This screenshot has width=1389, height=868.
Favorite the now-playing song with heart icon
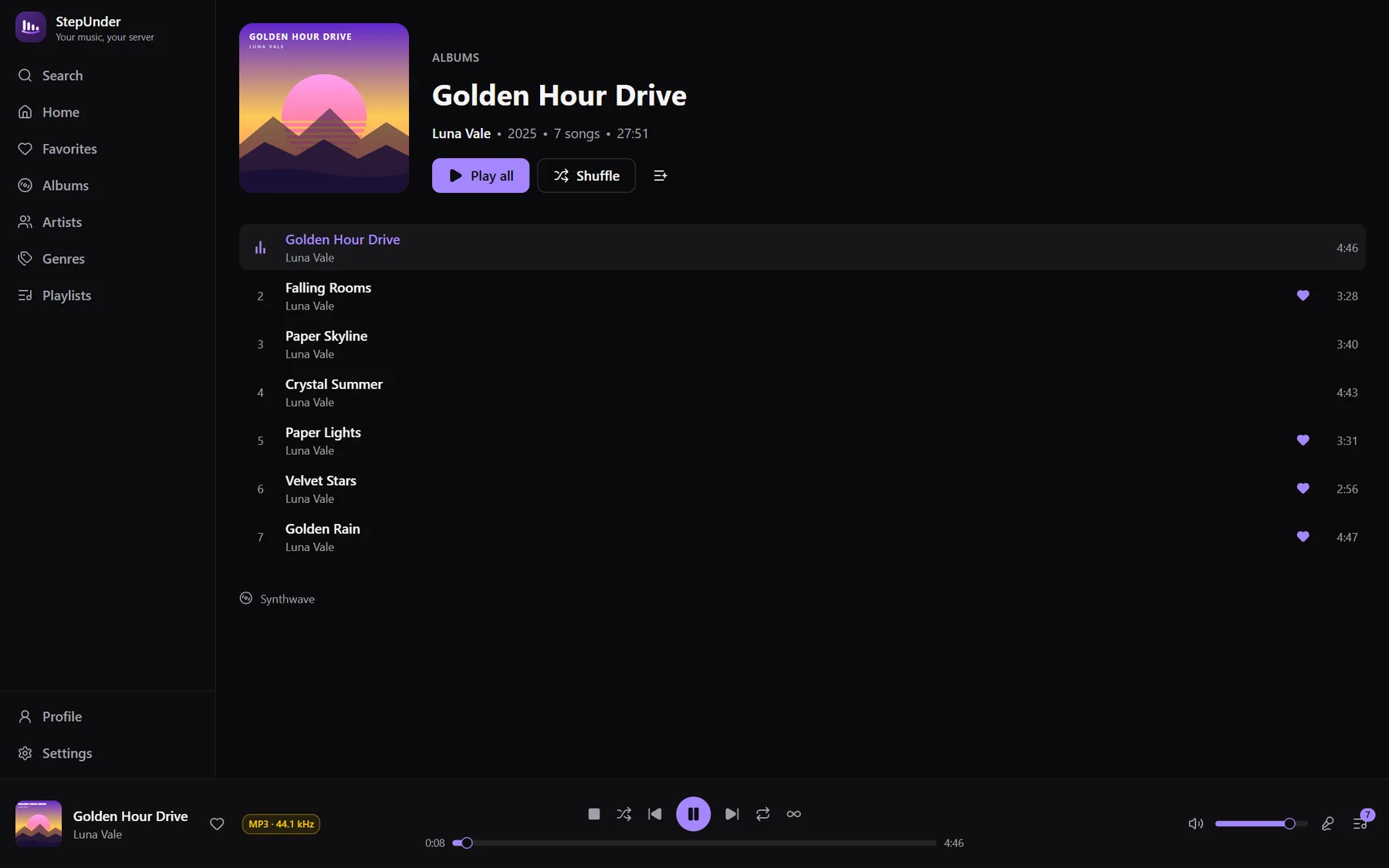[217, 824]
